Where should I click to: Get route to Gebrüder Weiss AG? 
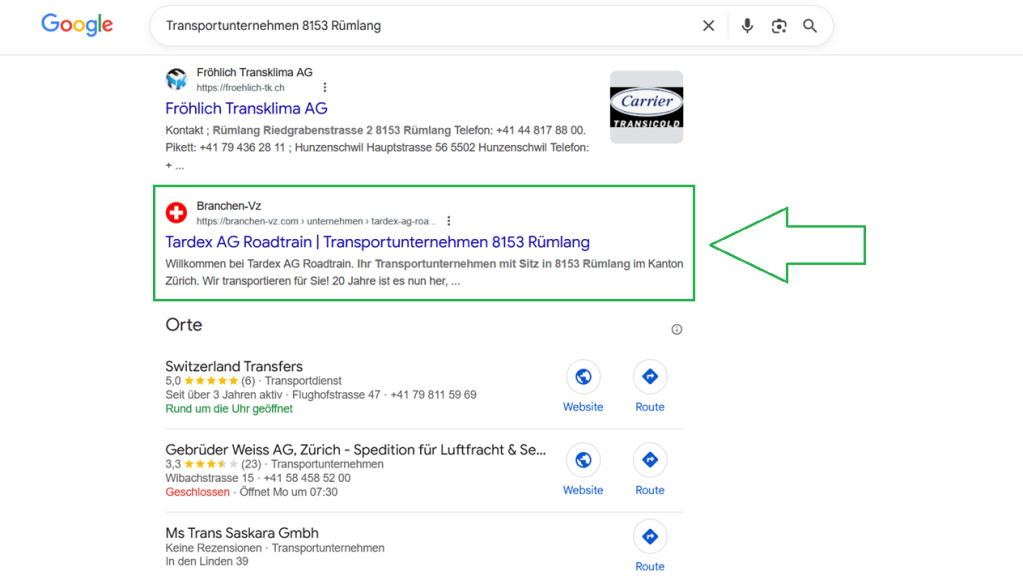point(650,460)
